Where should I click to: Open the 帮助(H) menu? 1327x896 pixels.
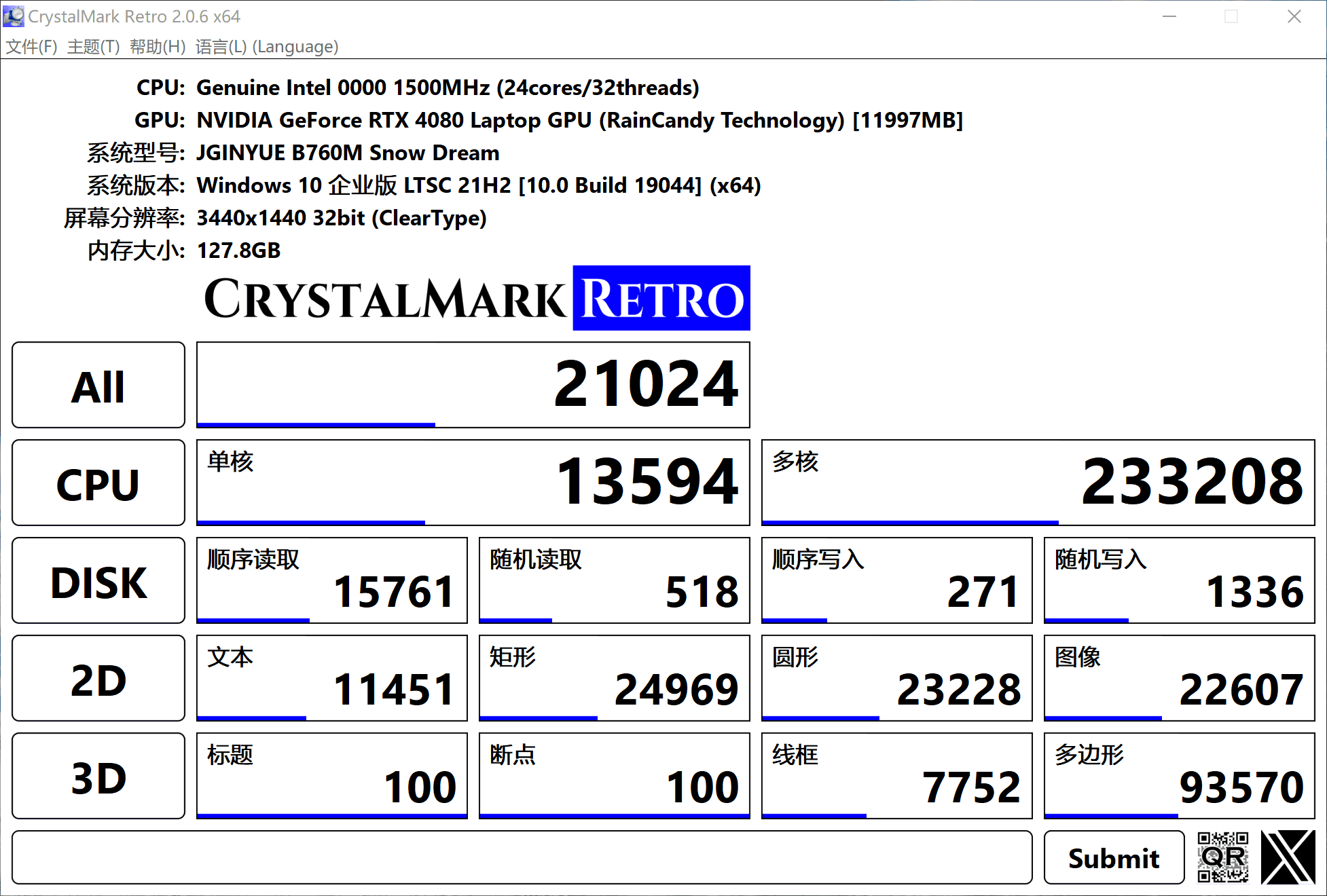coord(158,47)
